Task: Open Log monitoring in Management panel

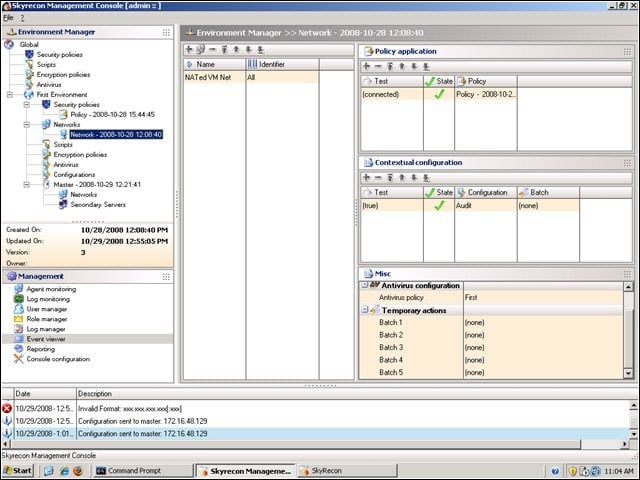Action: tap(48, 299)
